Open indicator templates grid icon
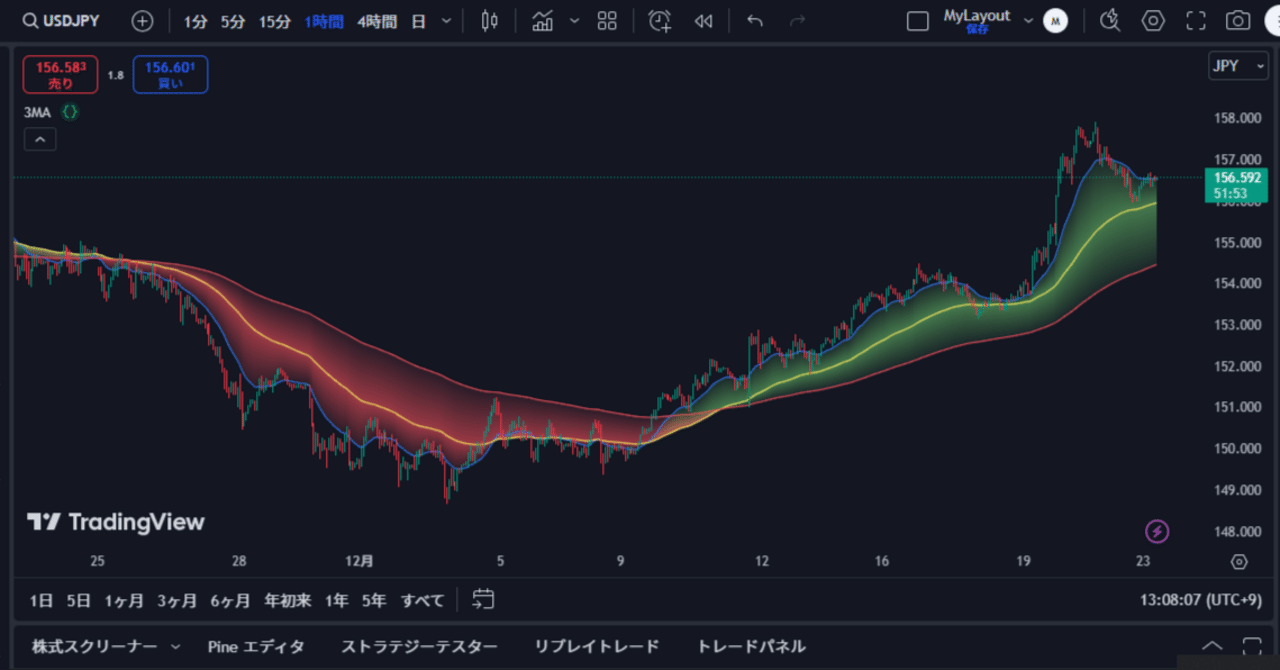 tap(607, 21)
